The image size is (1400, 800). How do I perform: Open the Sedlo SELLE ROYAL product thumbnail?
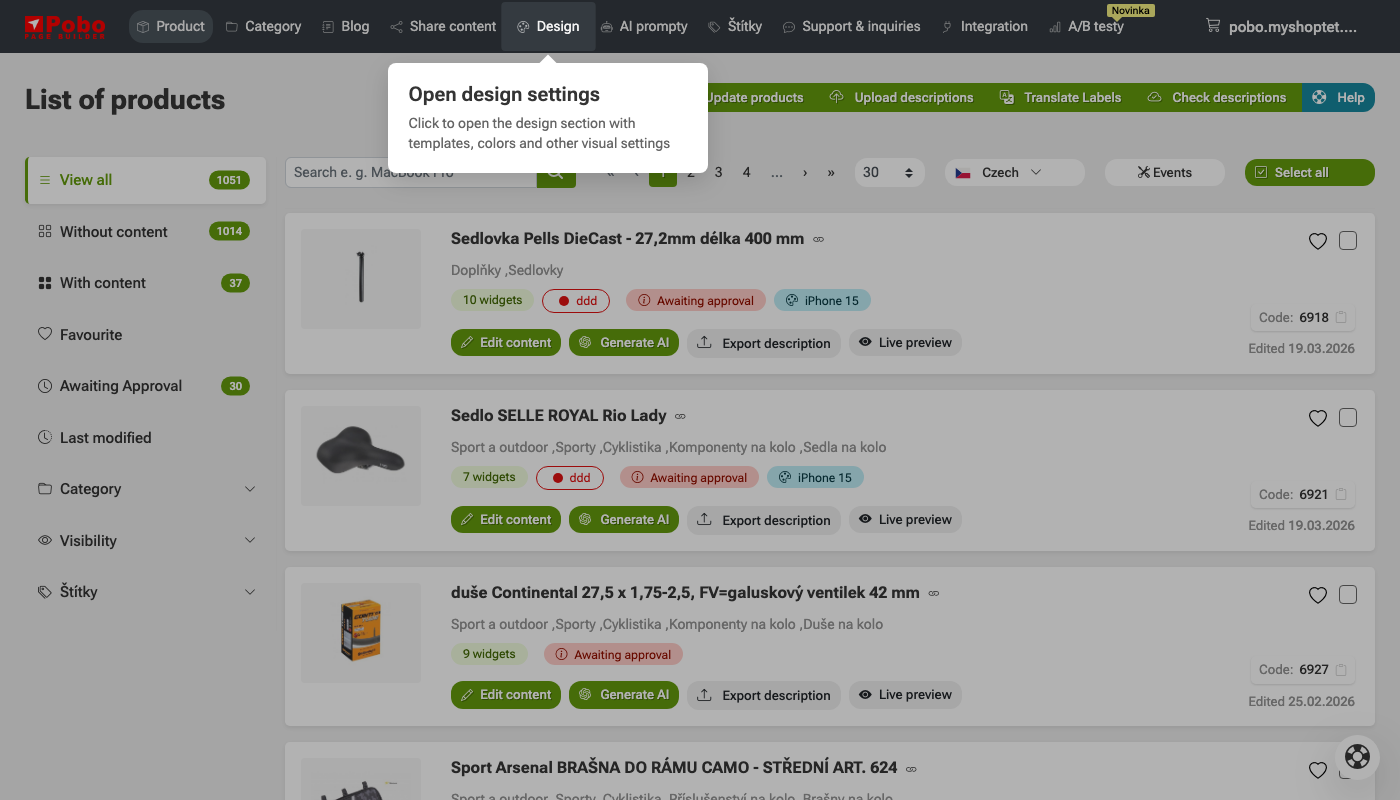click(x=361, y=456)
